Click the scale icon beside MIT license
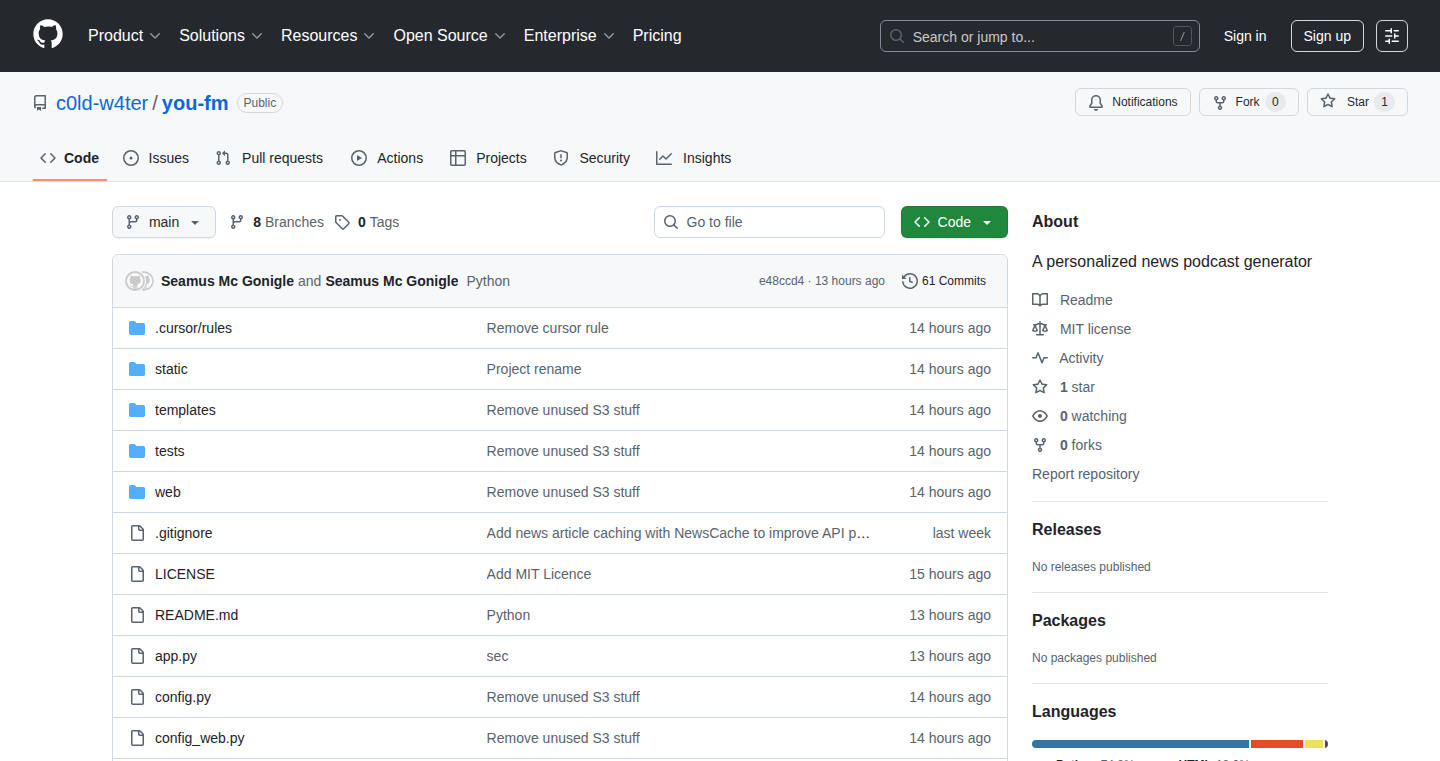Image resolution: width=1440 pixels, height=761 pixels. pyautogui.click(x=1040, y=329)
